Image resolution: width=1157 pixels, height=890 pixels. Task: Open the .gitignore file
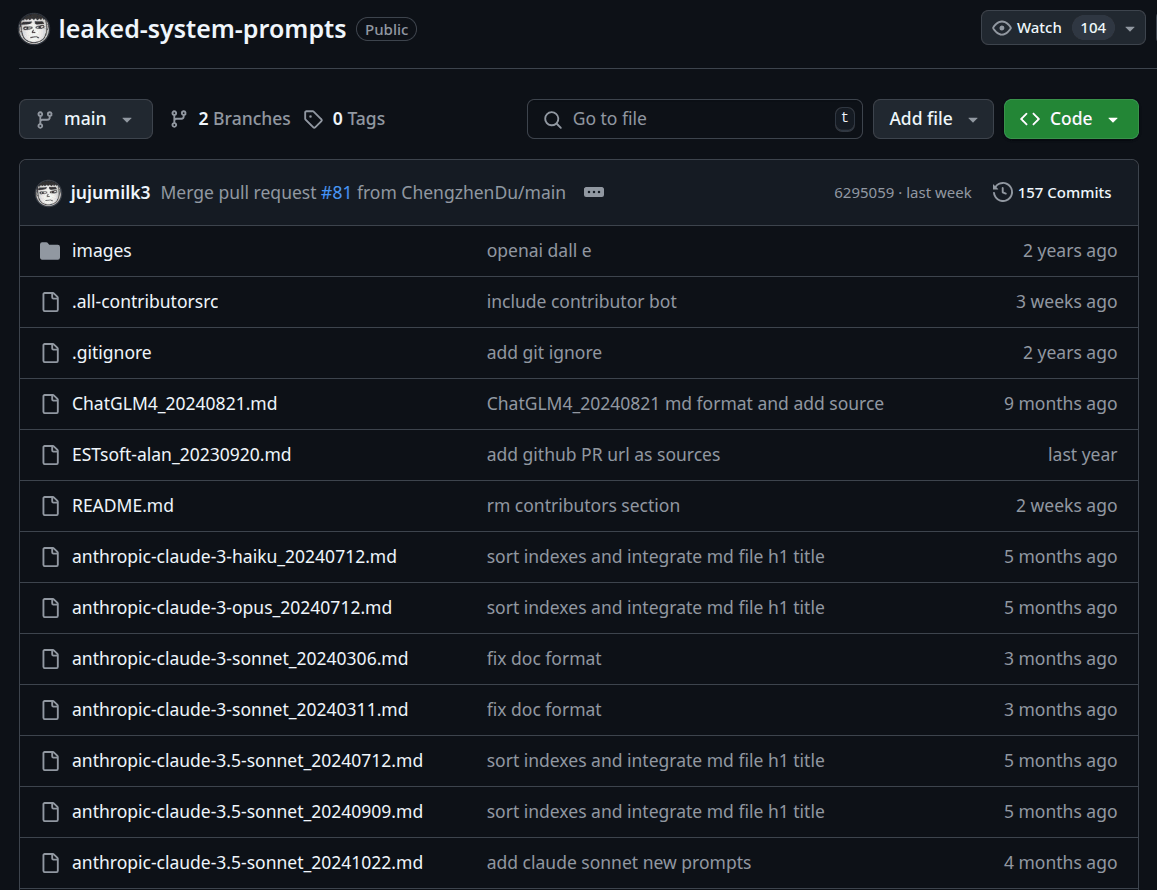point(111,353)
